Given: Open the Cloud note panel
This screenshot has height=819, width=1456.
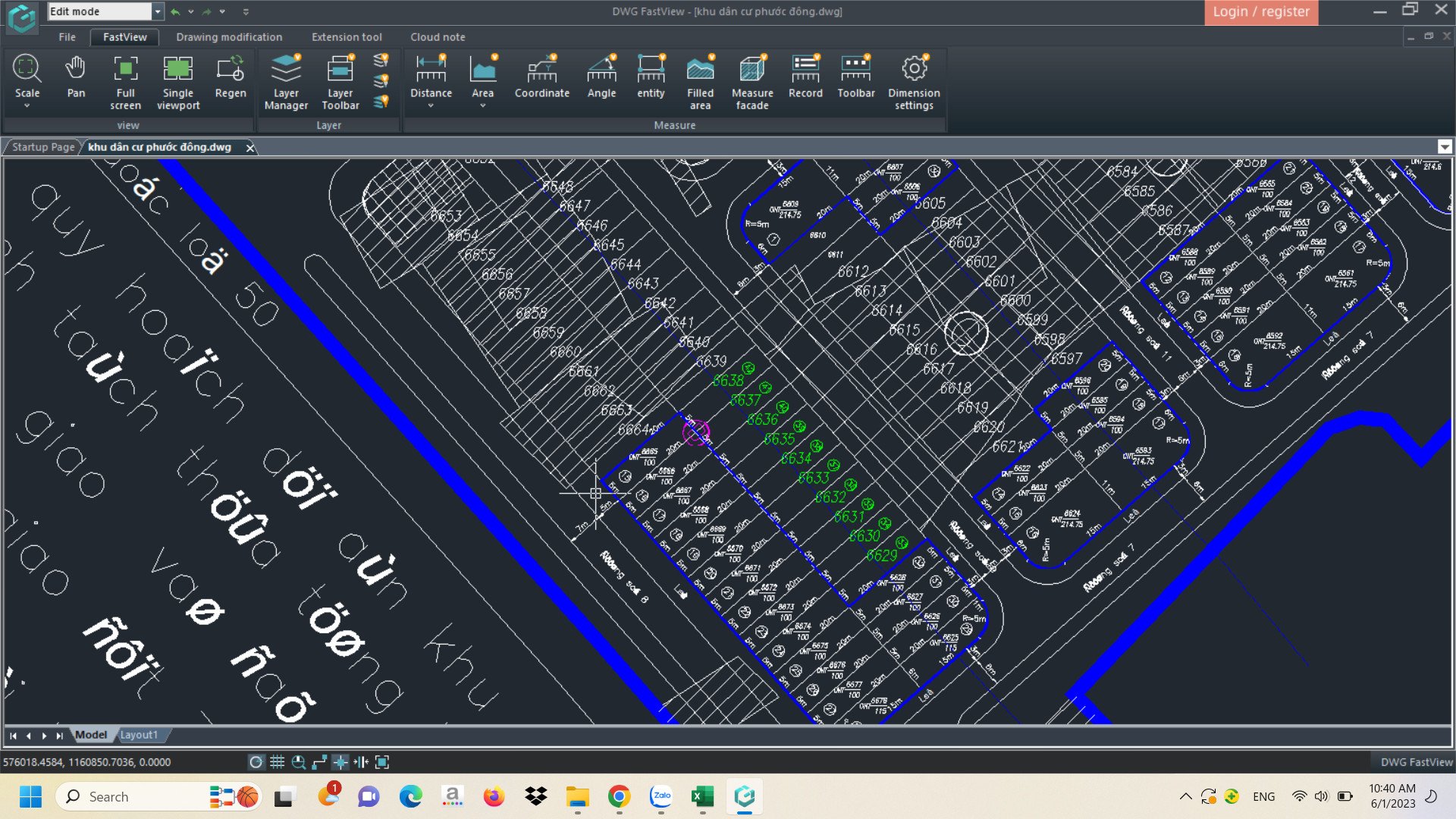Looking at the screenshot, I should pyautogui.click(x=437, y=37).
